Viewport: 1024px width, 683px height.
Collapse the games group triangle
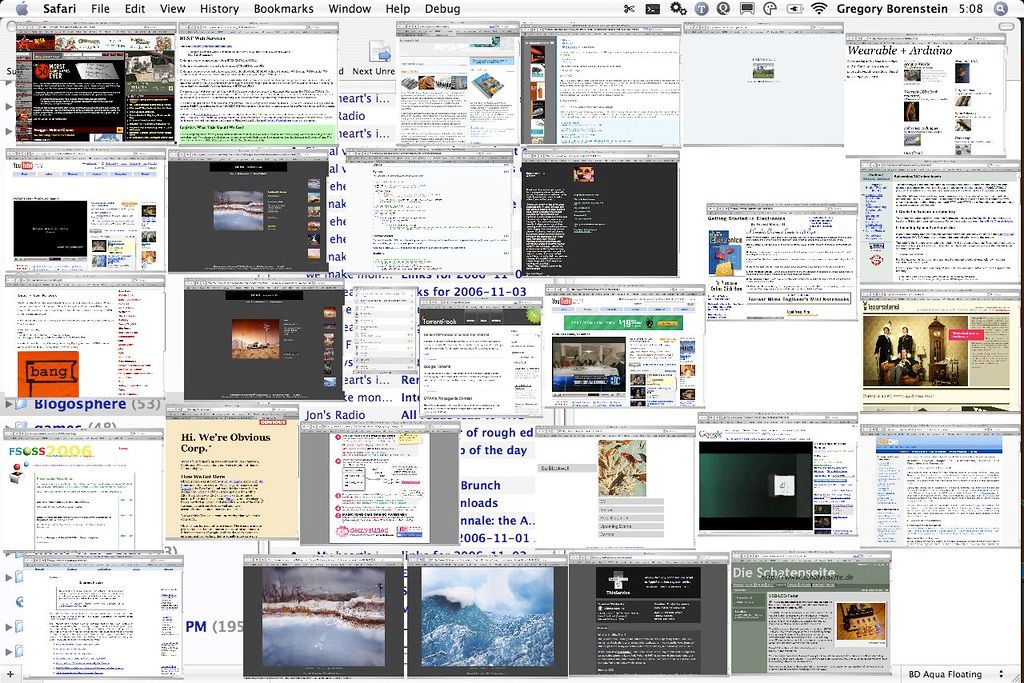tap(7, 426)
